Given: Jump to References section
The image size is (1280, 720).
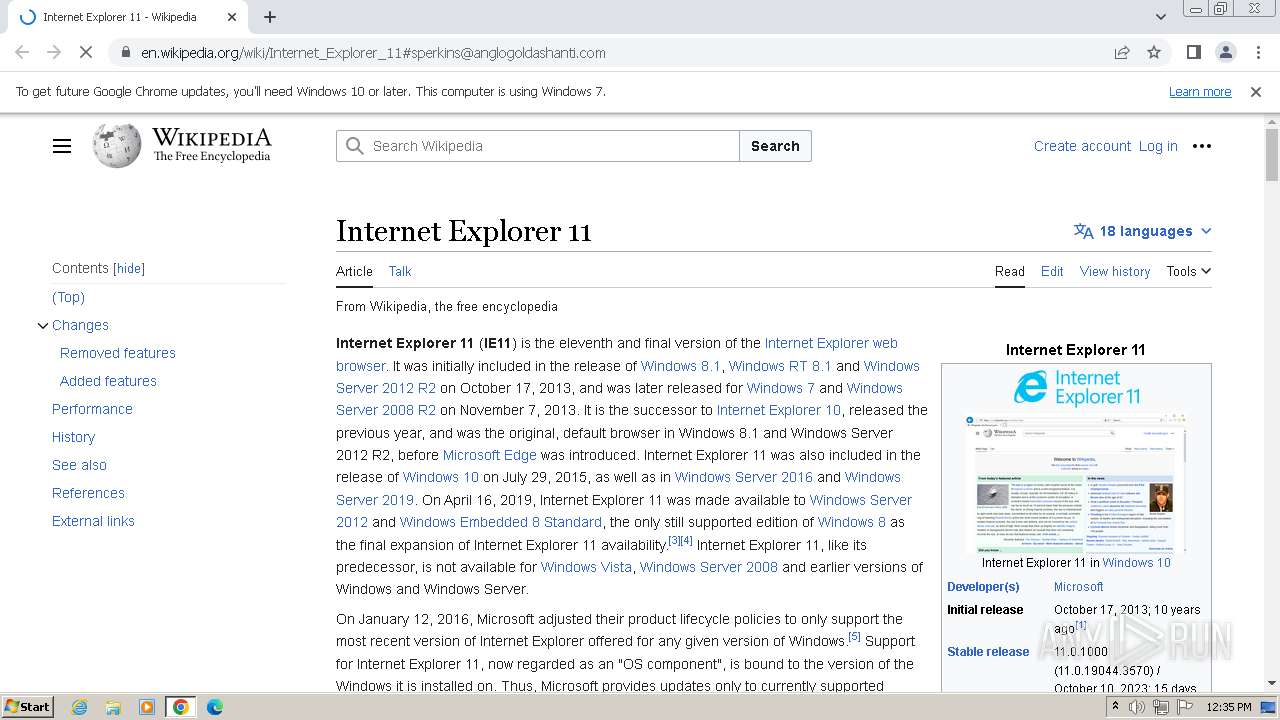Looking at the screenshot, I should tap(88, 493).
